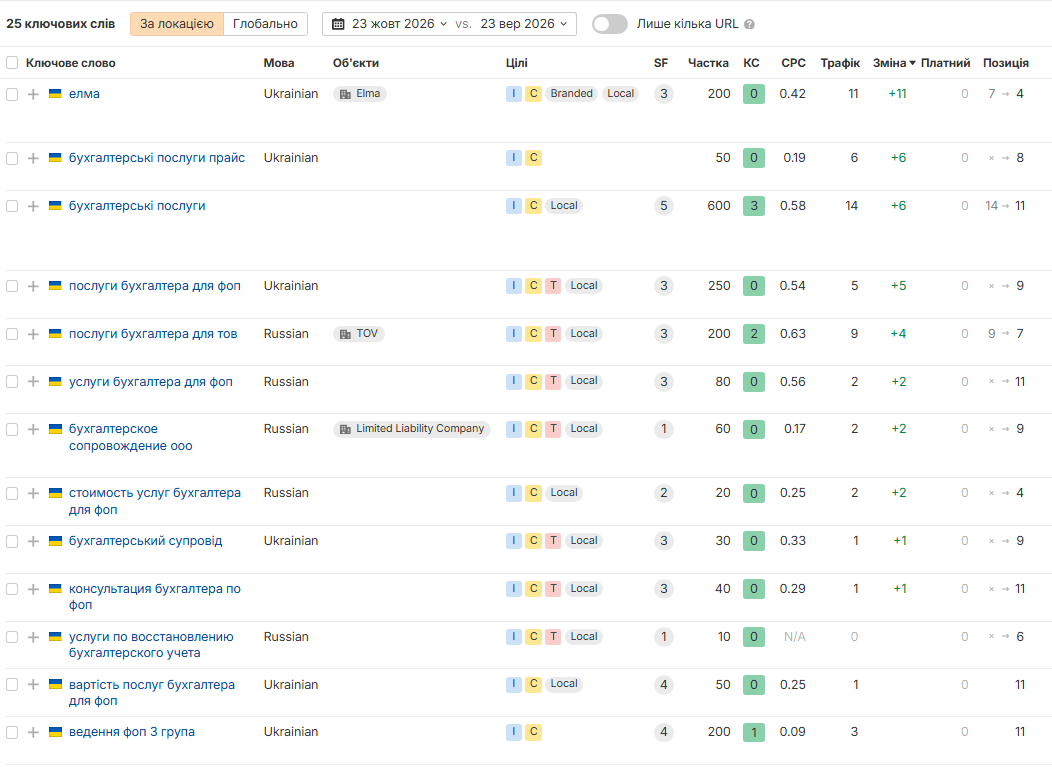Click the plus icon for послуги бухгалтера для фоп
The width and height of the screenshot is (1052, 767).
(x=33, y=287)
